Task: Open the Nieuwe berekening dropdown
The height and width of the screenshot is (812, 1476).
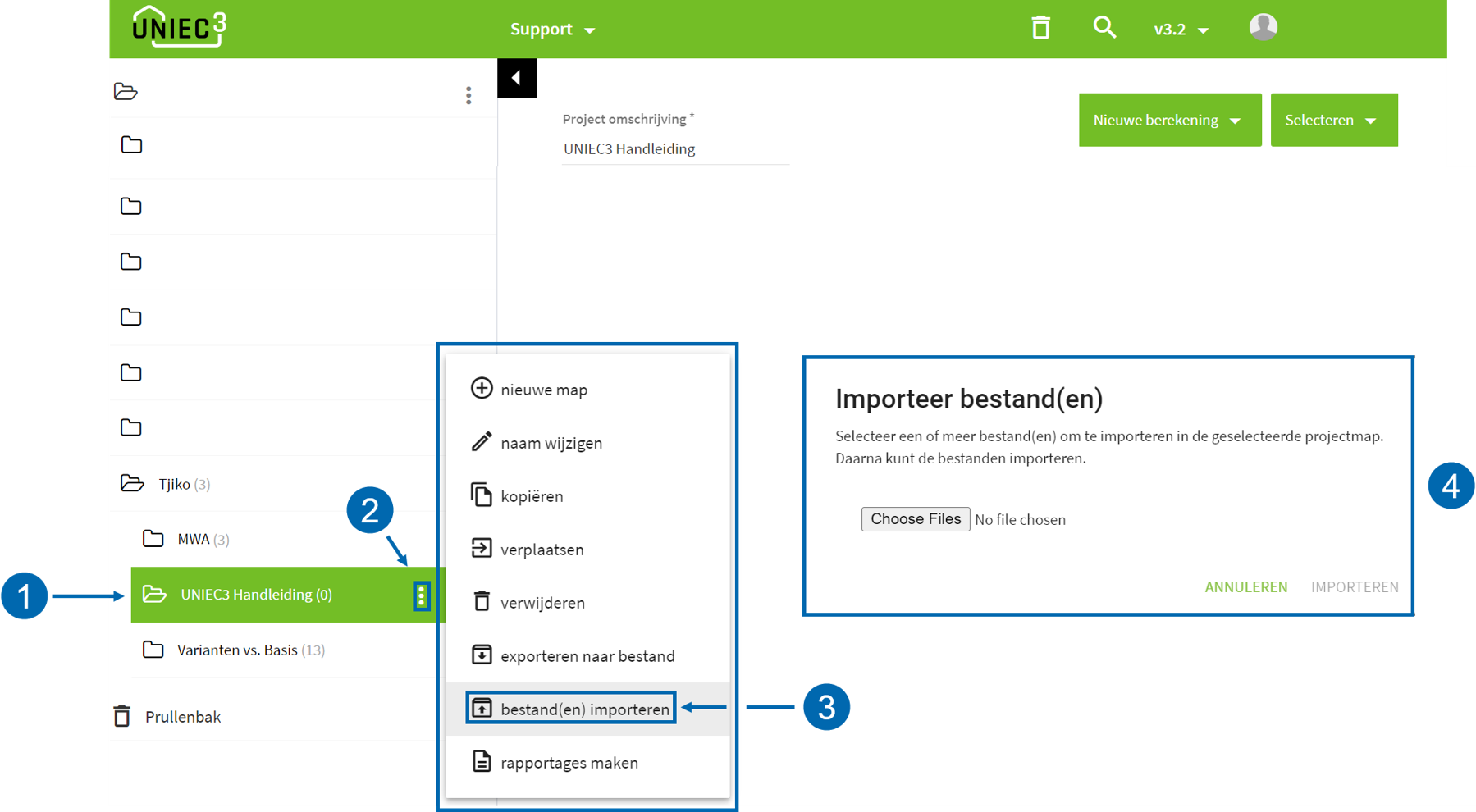Action: (x=1169, y=120)
